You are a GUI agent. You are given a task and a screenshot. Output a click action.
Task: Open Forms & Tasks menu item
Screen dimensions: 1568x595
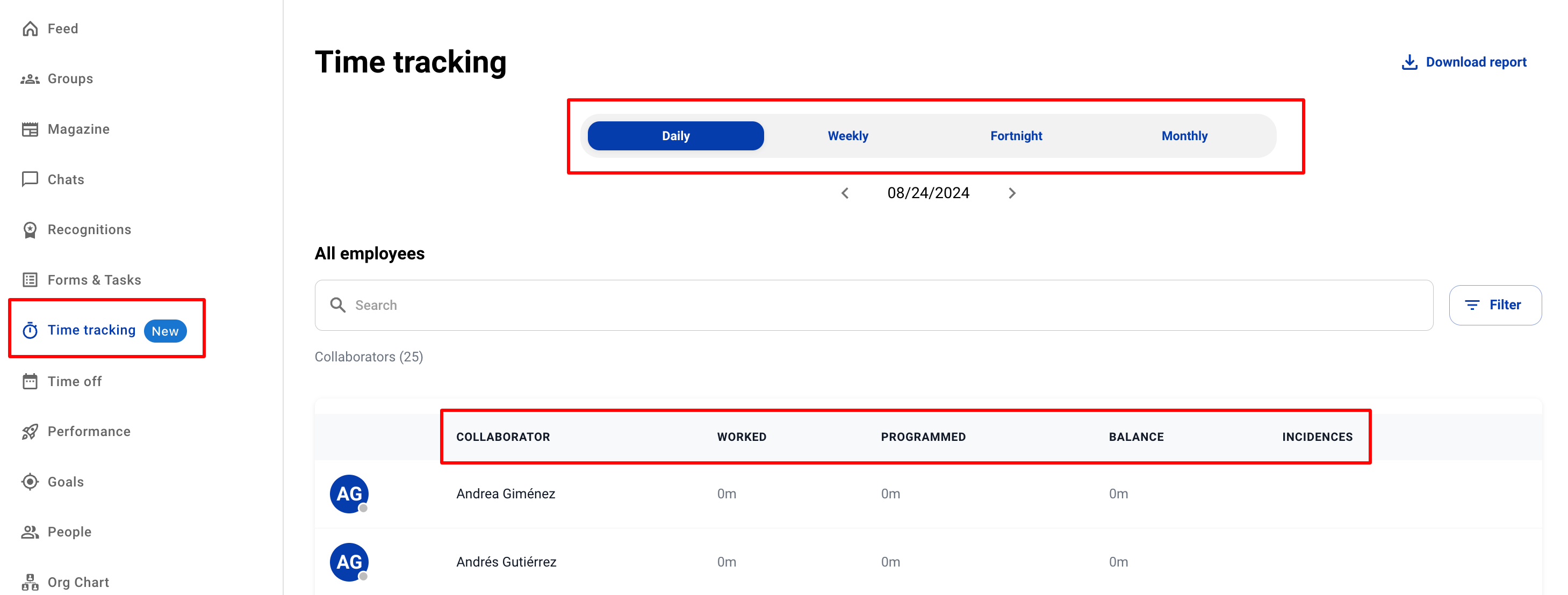tap(93, 280)
